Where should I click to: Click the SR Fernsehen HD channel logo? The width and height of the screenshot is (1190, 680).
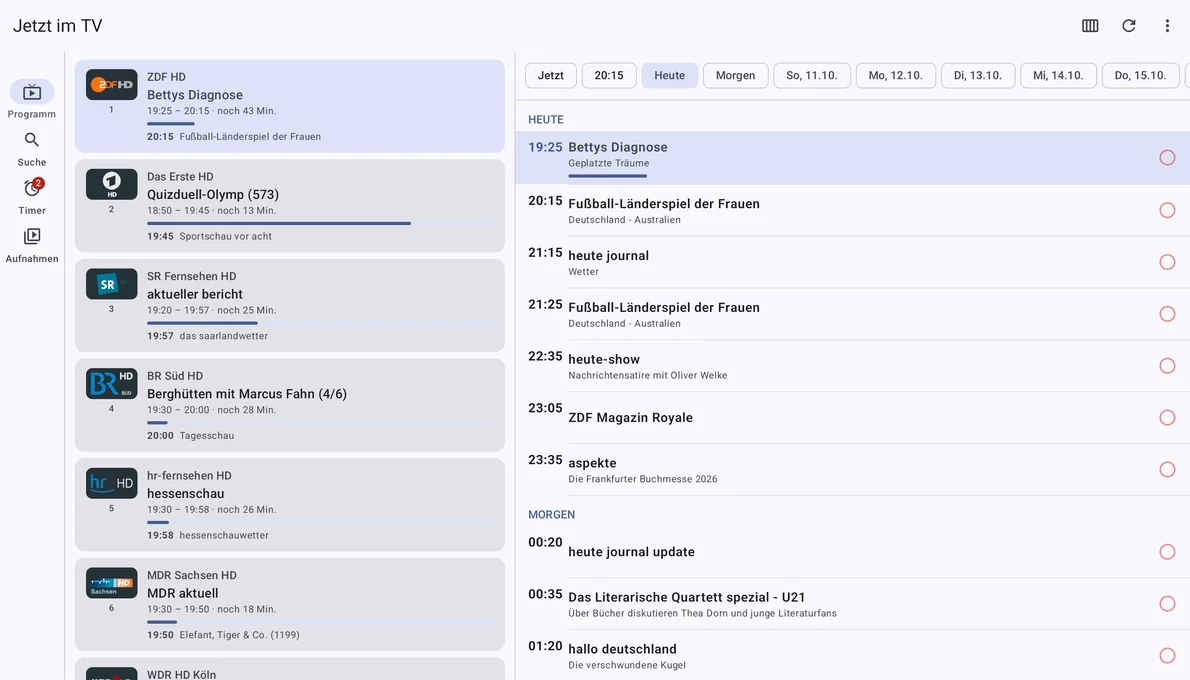112,284
